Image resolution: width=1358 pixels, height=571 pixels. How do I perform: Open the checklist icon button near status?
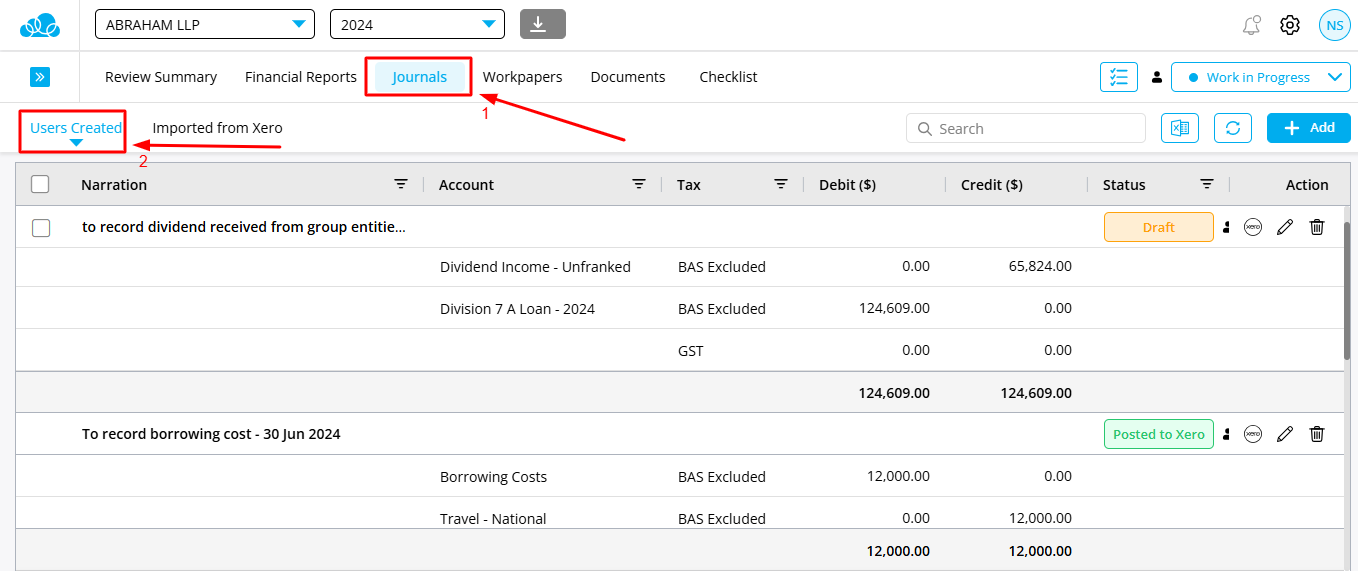[1118, 77]
